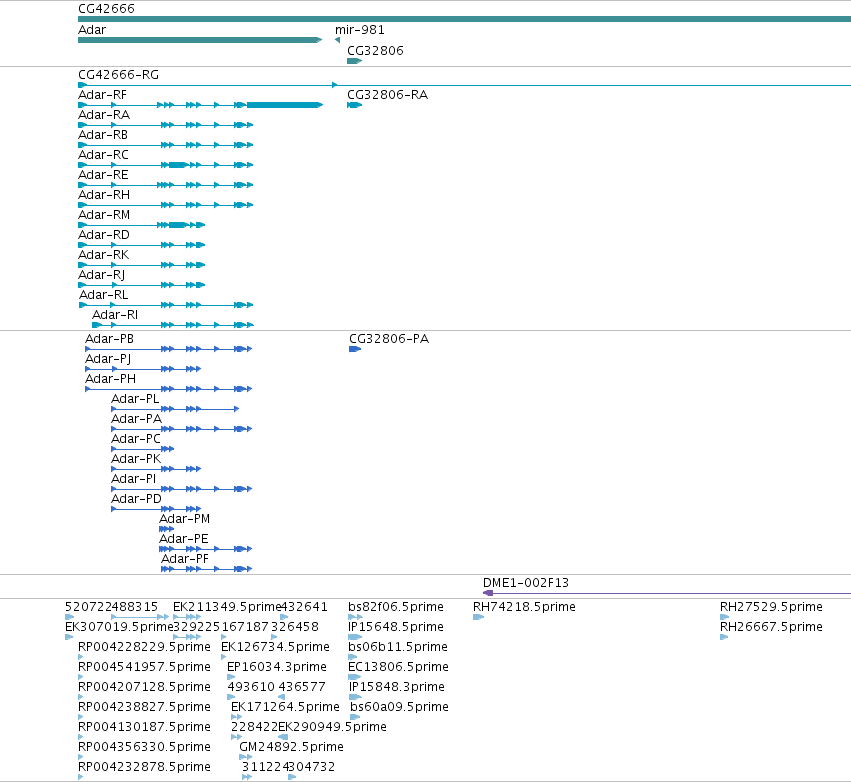Click the 520722 EST label
This screenshot has height=782, width=851.
click(88, 607)
